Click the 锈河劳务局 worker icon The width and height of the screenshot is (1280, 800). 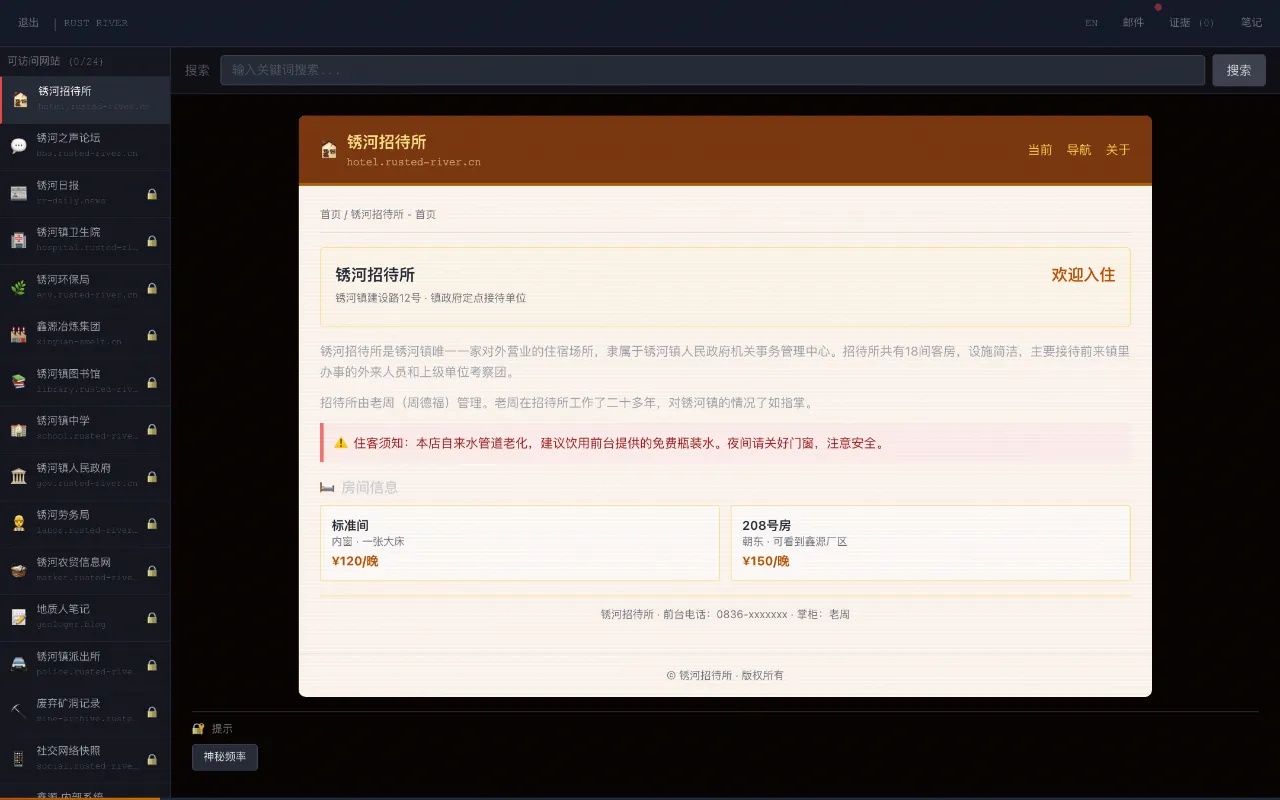19,522
